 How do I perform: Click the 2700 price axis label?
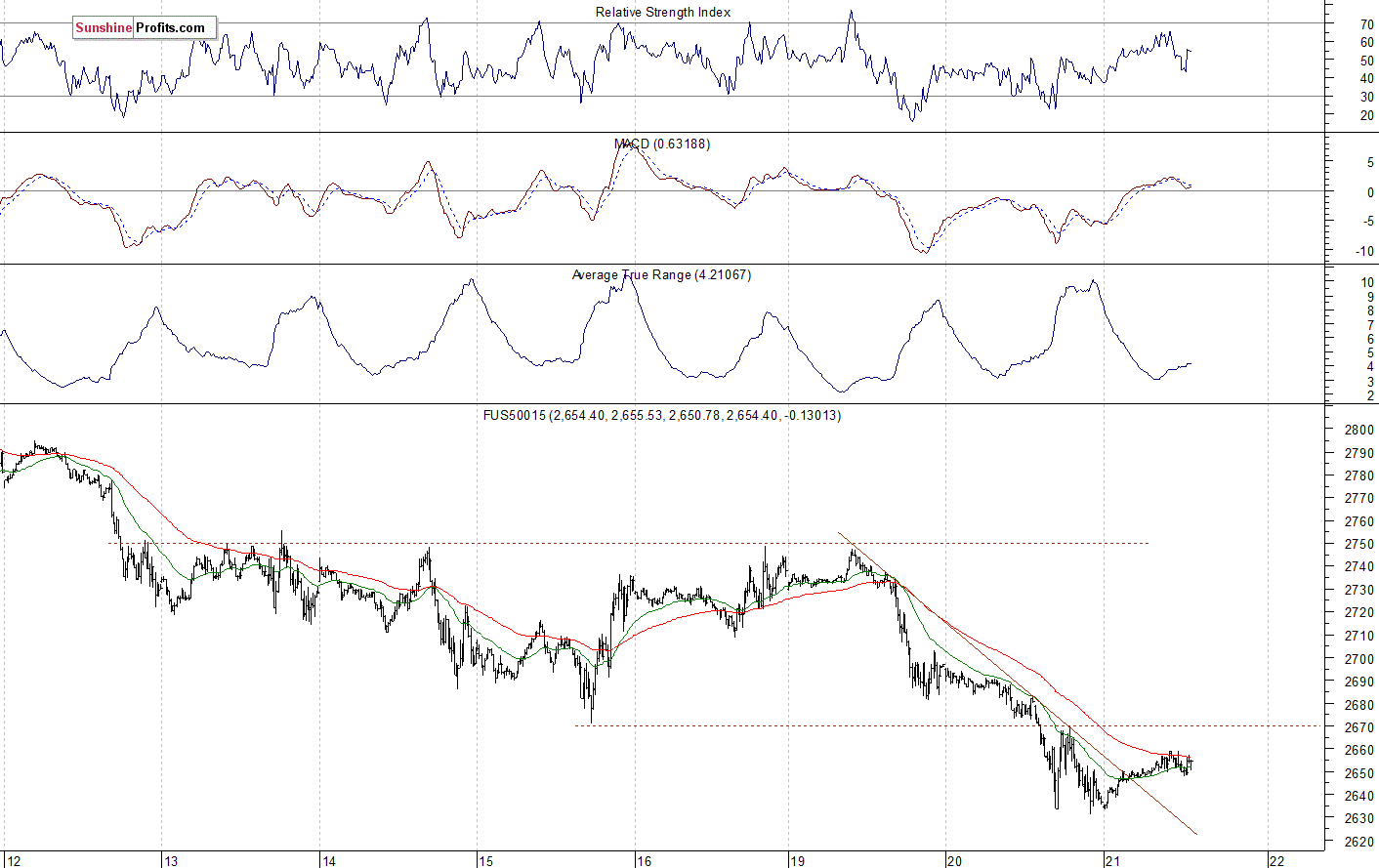(1359, 659)
